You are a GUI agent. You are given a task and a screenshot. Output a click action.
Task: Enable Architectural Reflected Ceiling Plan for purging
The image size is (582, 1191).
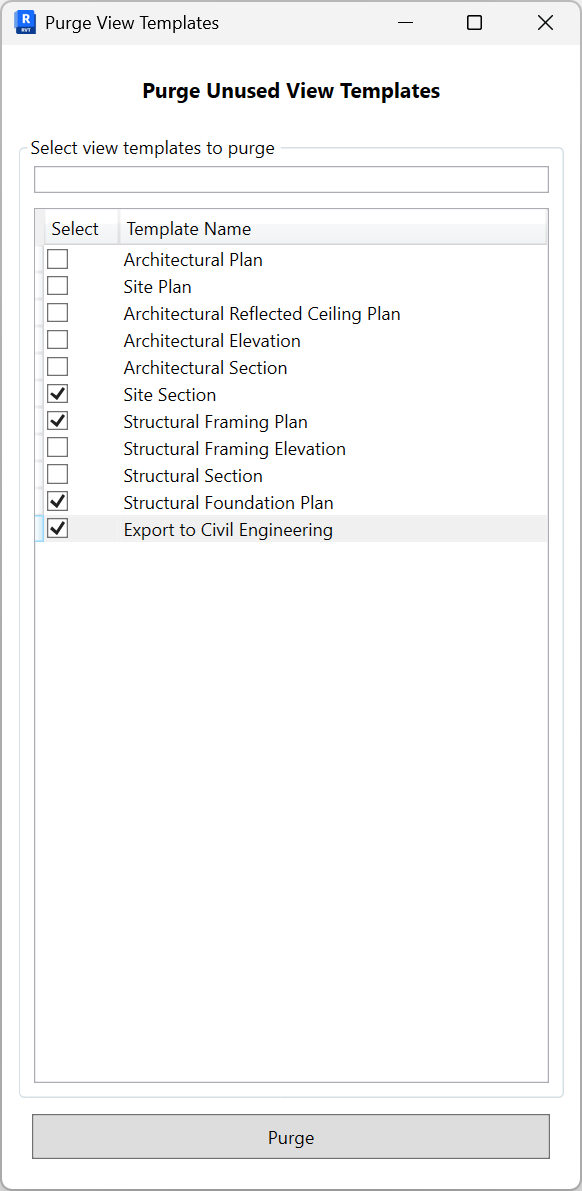click(57, 312)
